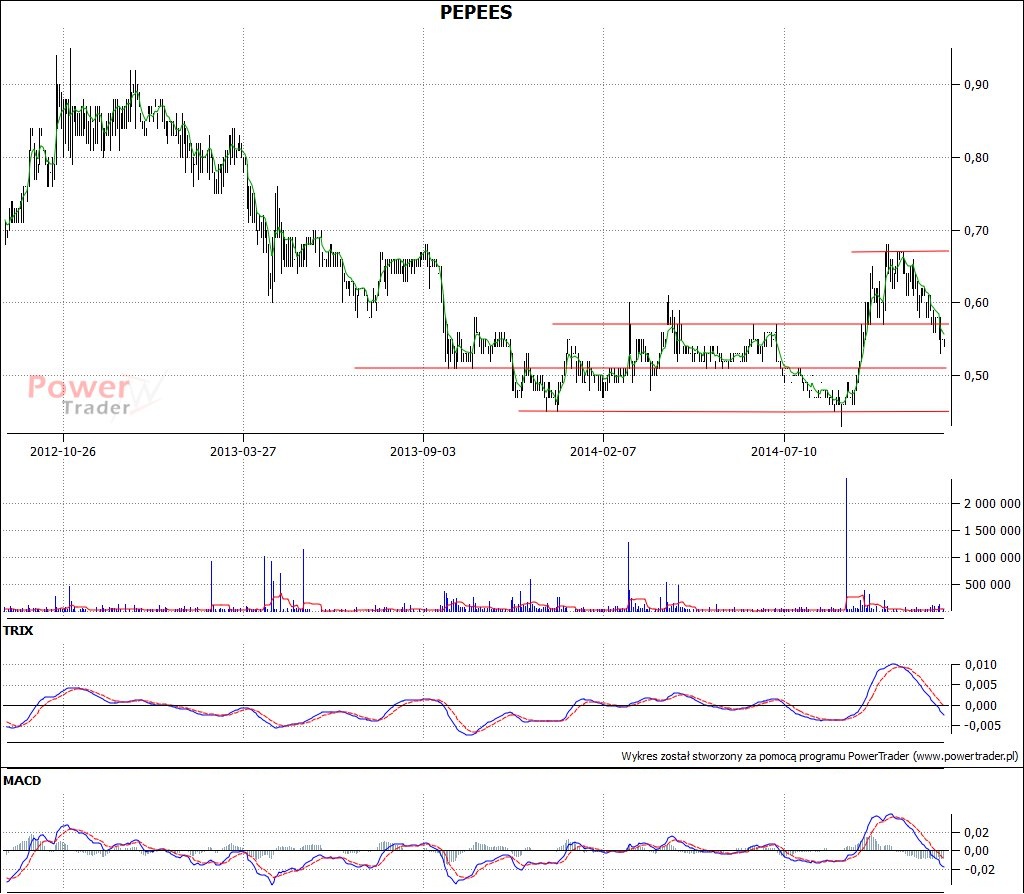The image size is (1024, 894).
Task: Click the 1 500 000 volume label
Action: (x=992, y=530)
